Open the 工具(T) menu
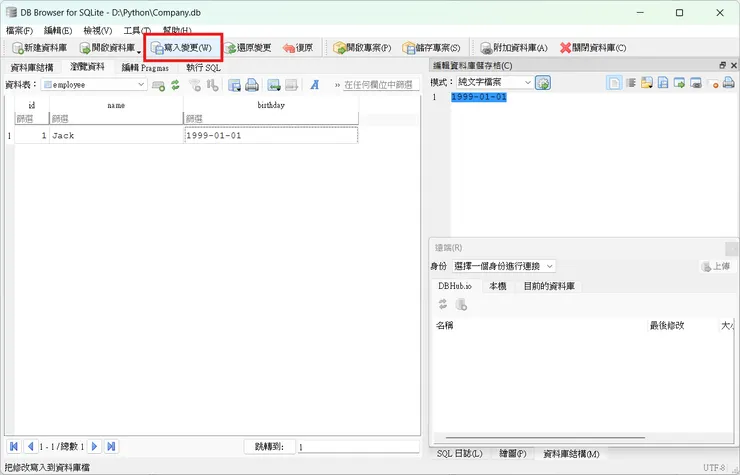Image resolution: width=740 pixels, height=475 pixels. [x=137, y=31]
